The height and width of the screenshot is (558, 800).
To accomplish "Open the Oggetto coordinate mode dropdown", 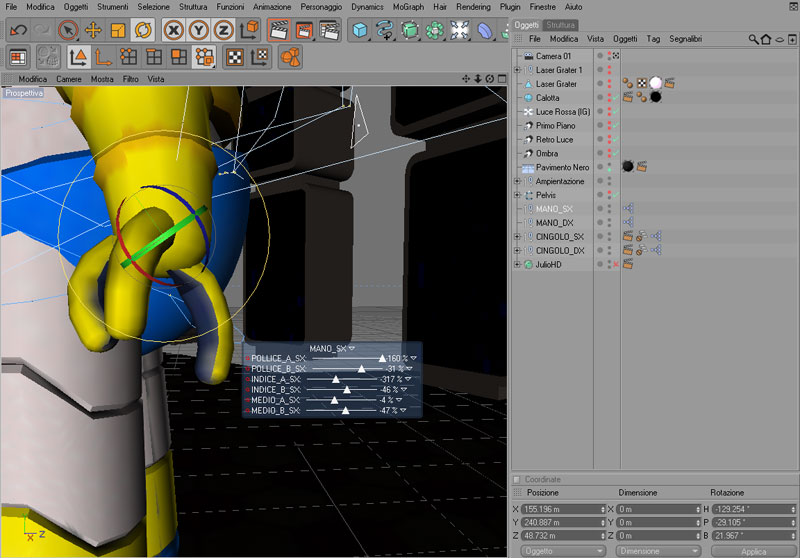I will [x=563, y=551].
